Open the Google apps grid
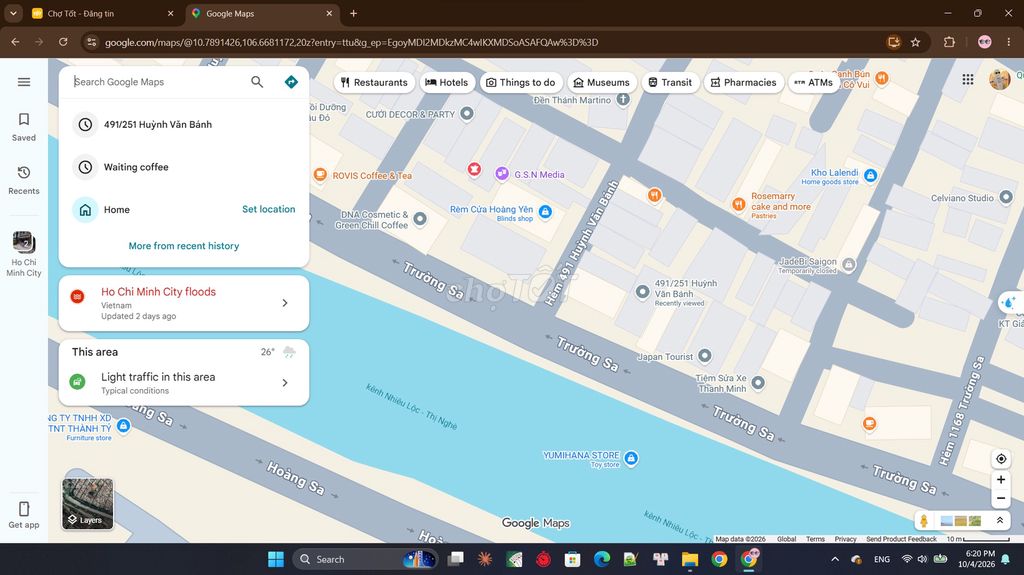Image resolution: width=1024 pixels, height=575 pixels. click(x=968, y=79)
